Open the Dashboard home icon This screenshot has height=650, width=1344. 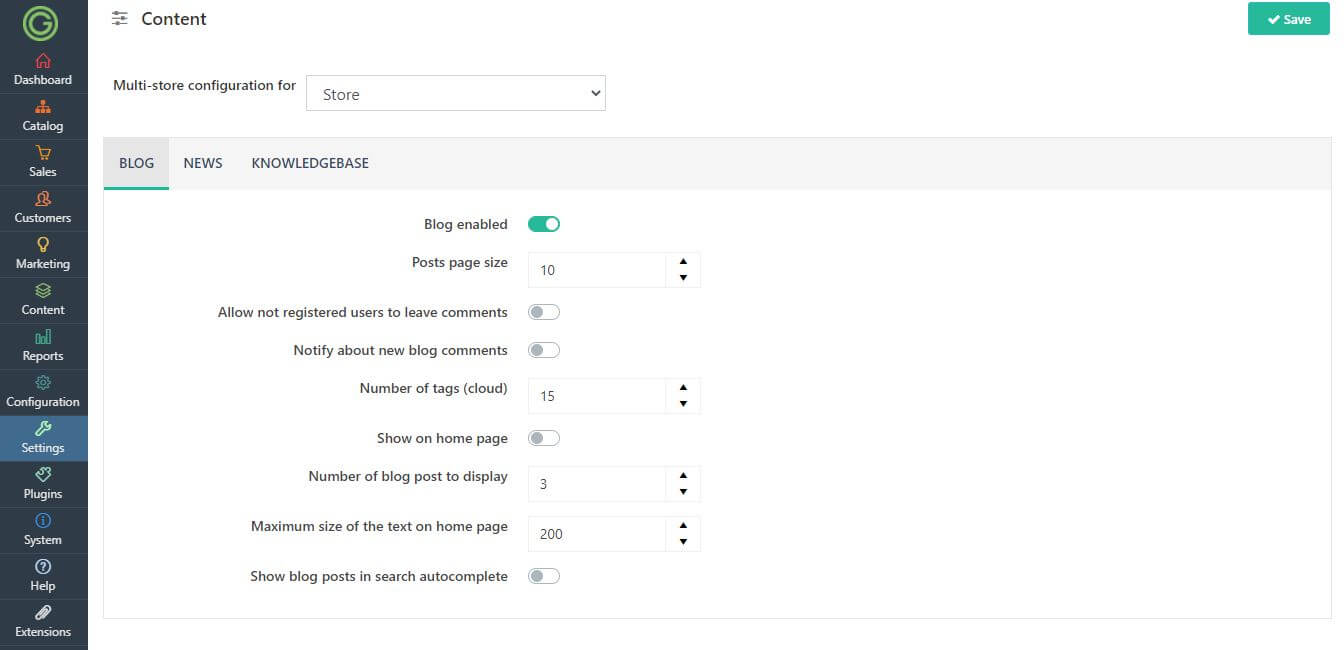43,61
